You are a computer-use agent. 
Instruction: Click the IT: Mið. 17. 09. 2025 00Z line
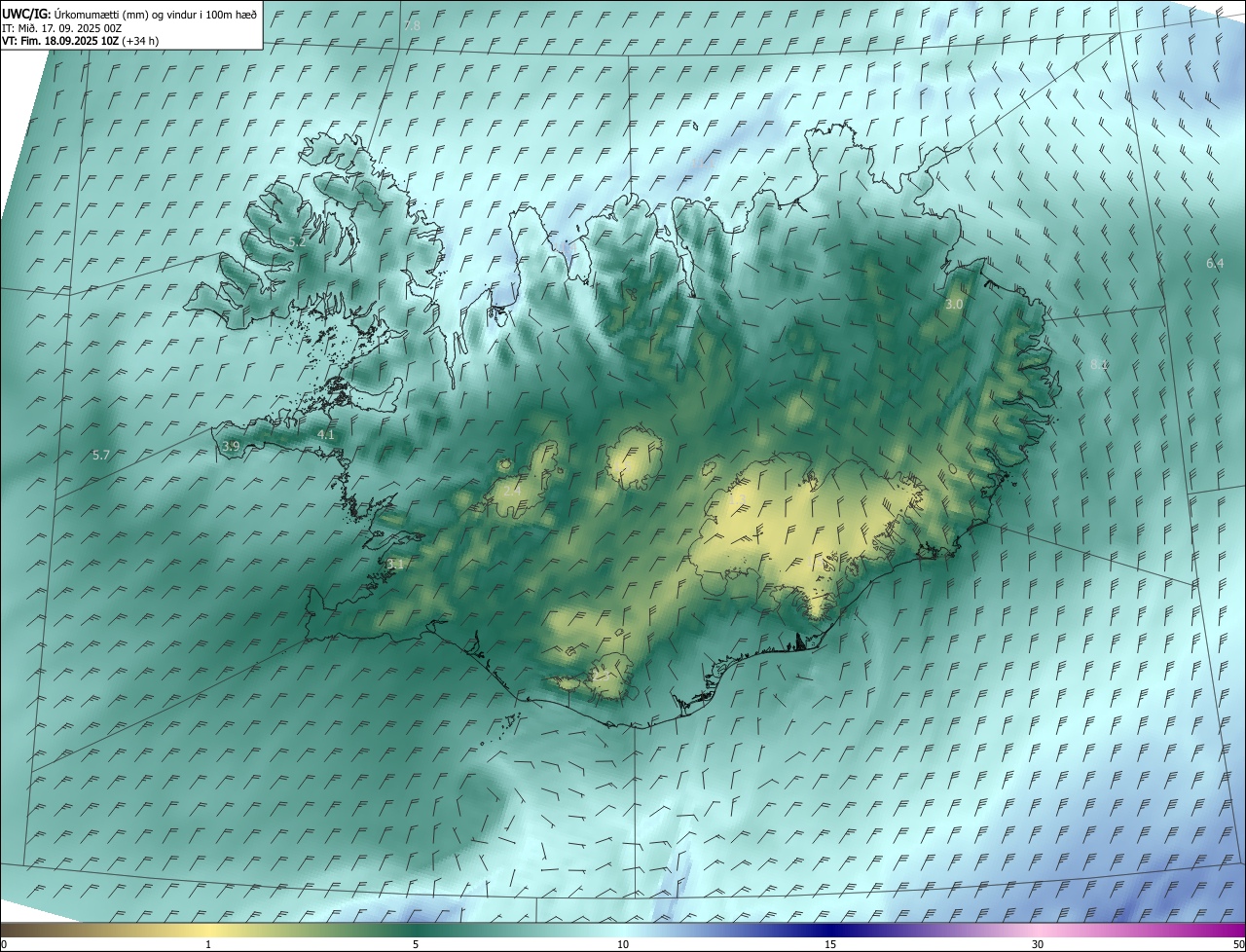click(x=61, y=29)
